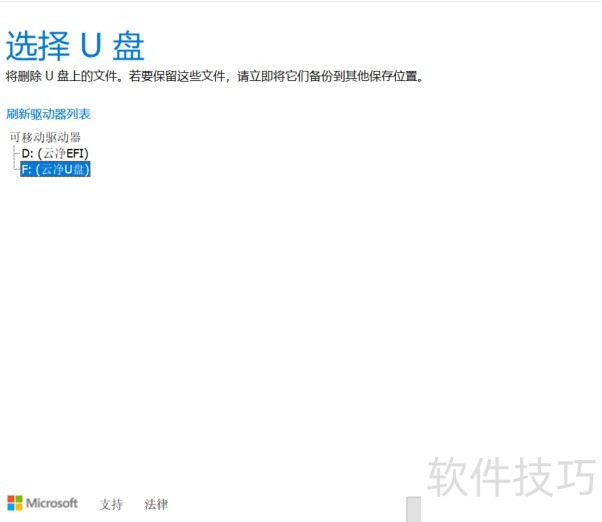
Task: Select the D: (云净EFI) drive
Action: [55, 153]
